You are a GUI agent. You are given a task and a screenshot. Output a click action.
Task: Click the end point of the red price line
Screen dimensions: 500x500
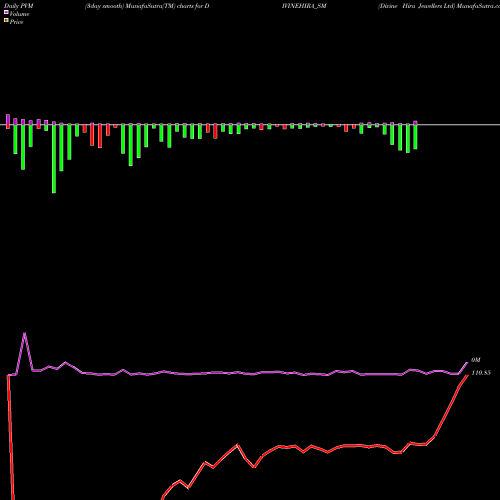pyautogui.click(x=467, y=375)
